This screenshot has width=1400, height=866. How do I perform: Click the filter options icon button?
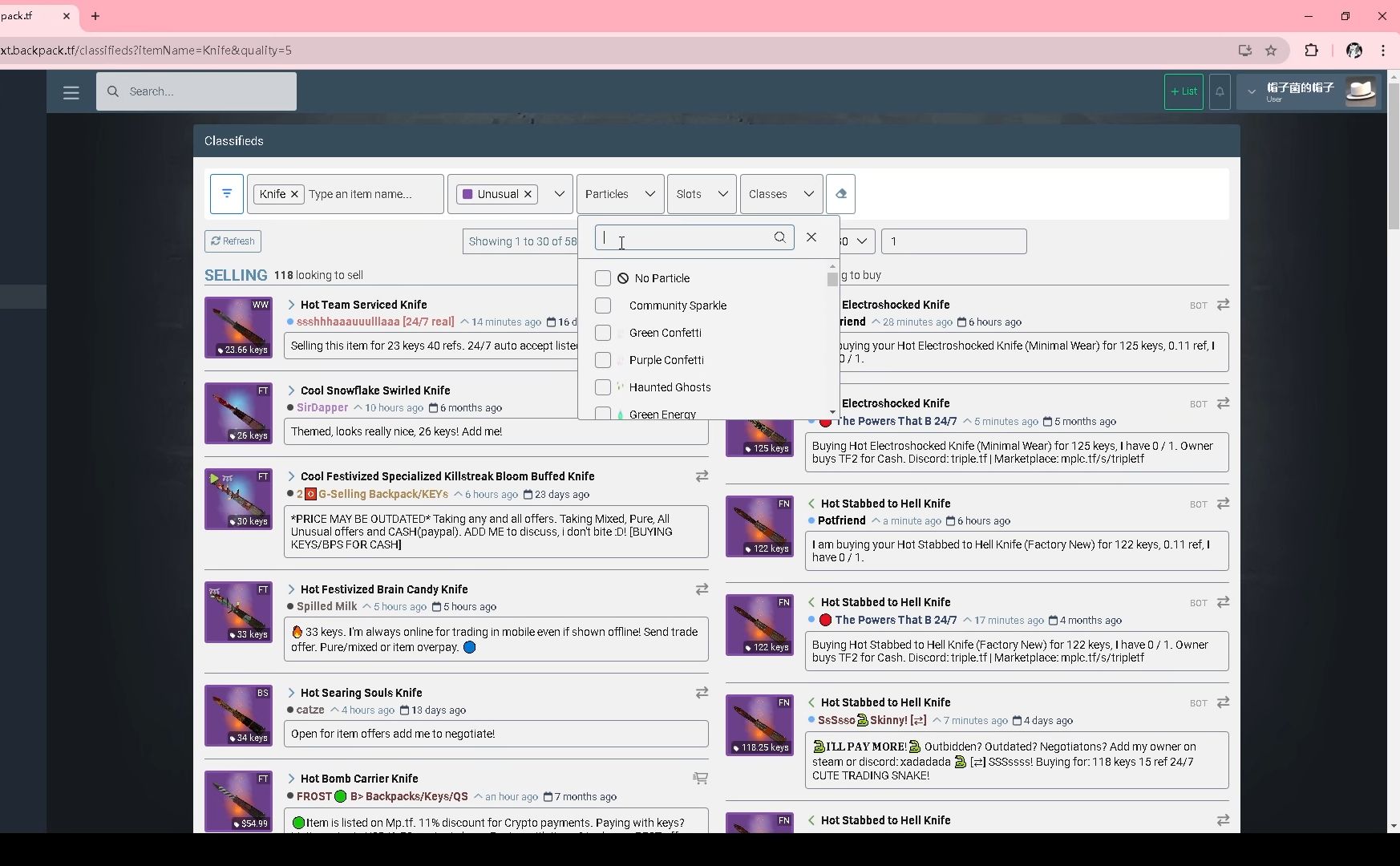coord(227,194)
